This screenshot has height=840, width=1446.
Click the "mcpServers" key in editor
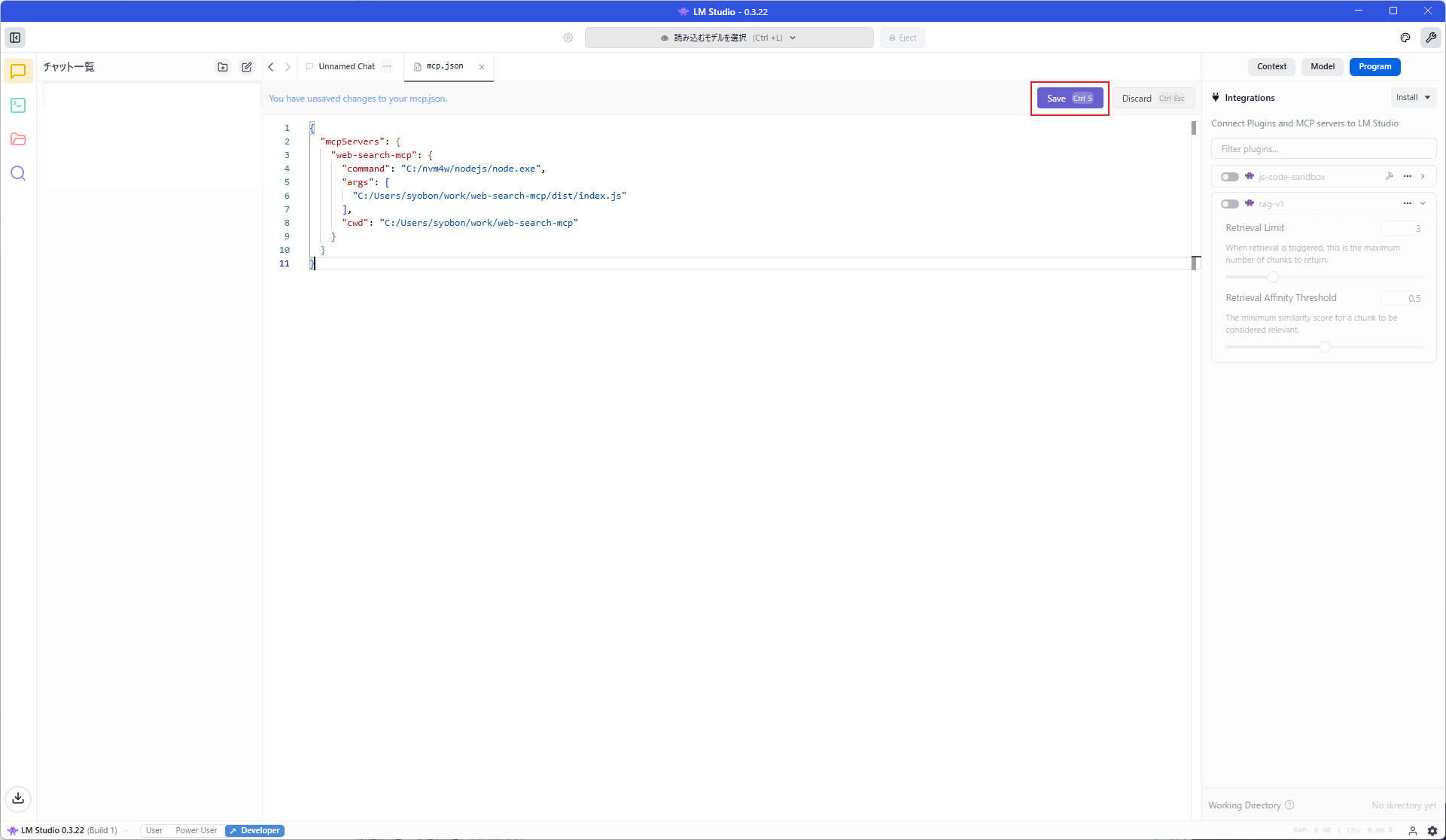352,142
